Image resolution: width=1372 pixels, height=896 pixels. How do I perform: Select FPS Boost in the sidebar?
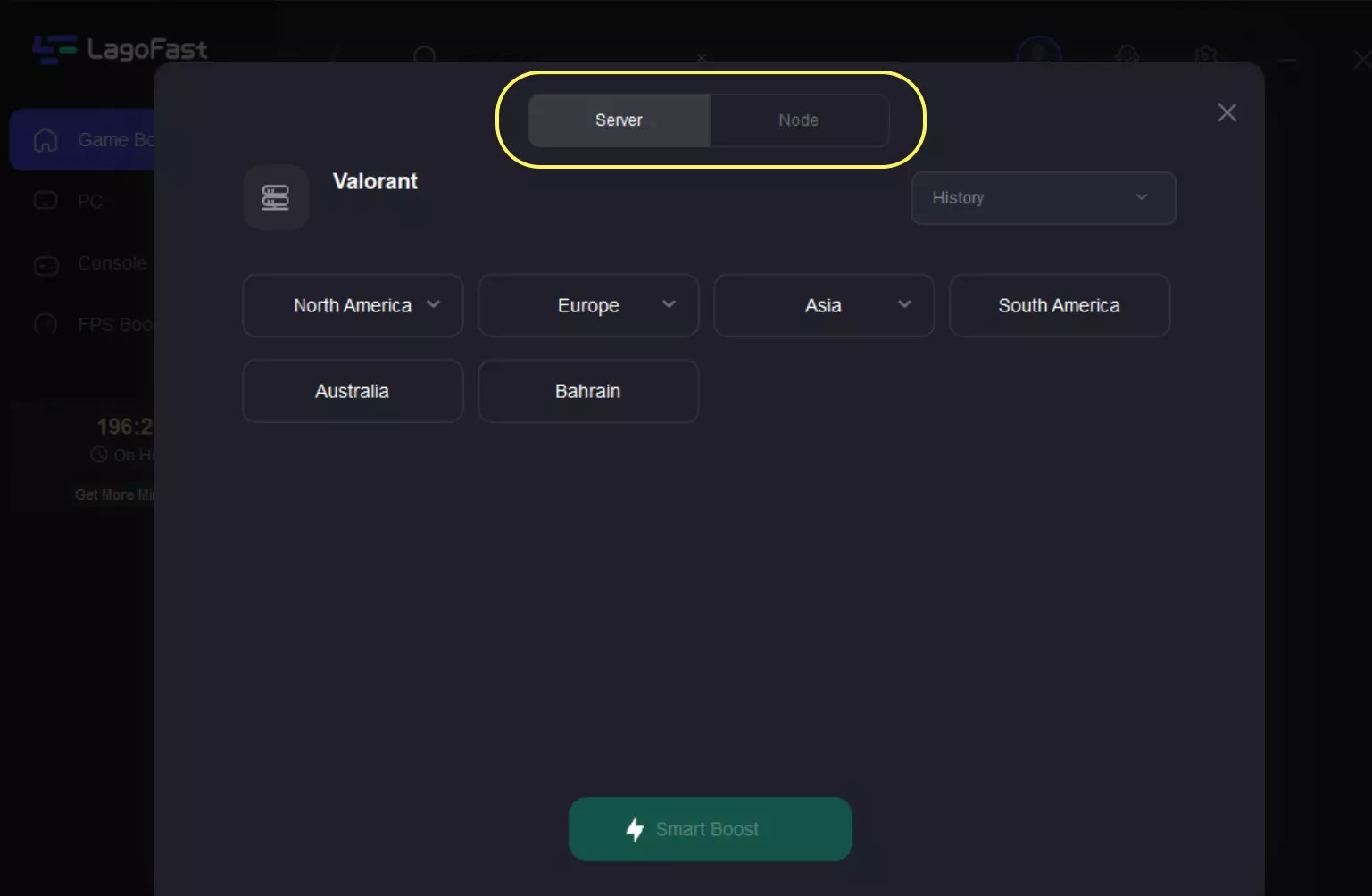point(46,324)
